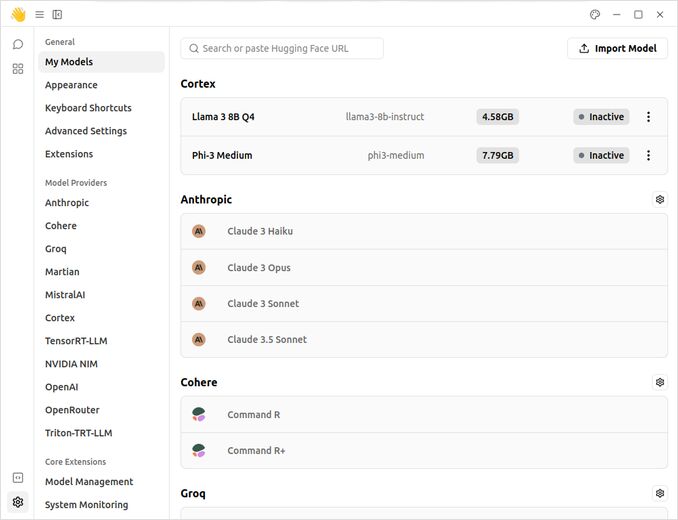Screen dimensions: 678x520
Task: Click the Command R Cohere logo
Action: (x=199, y=415)
